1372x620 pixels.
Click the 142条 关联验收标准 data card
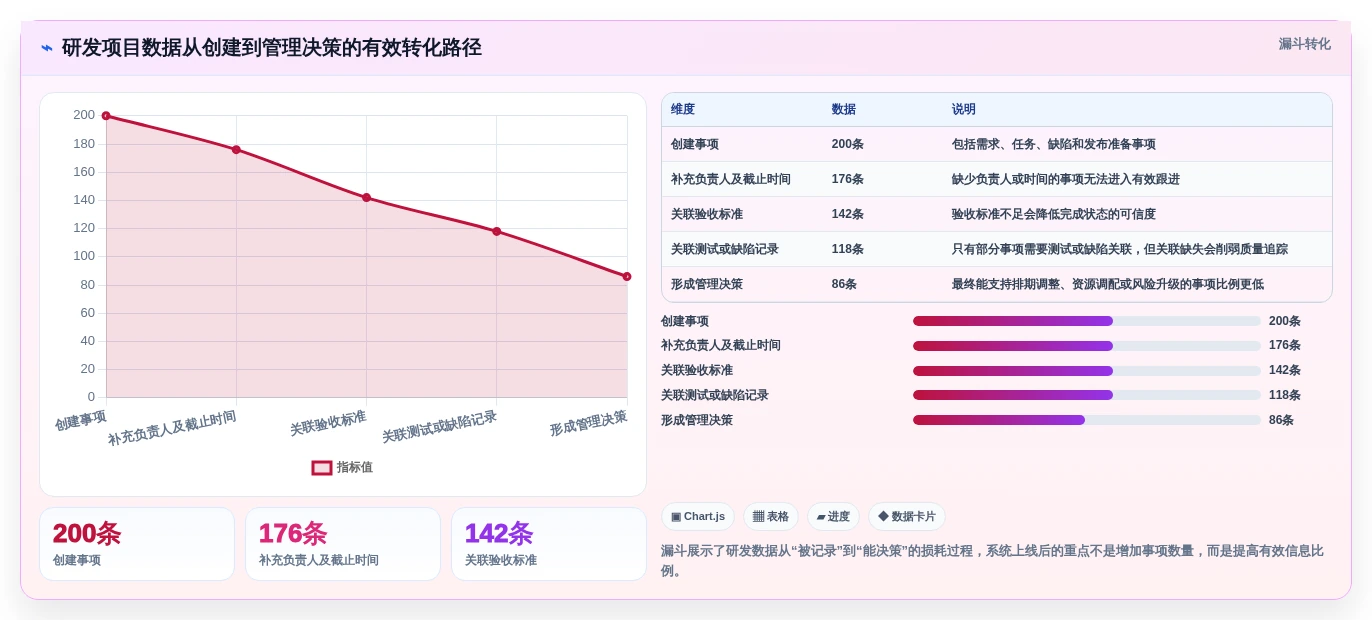[549, 544]
